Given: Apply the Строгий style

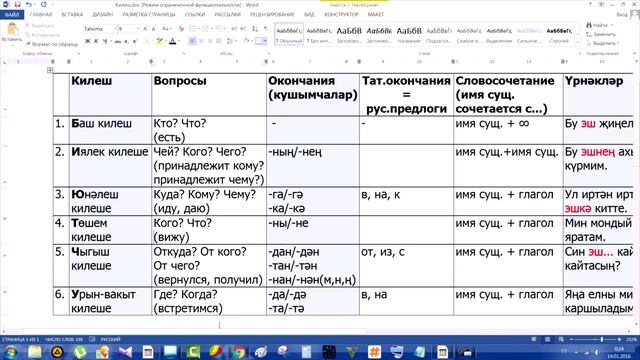Looking at the screenshot, I should [x=559, y=35].
